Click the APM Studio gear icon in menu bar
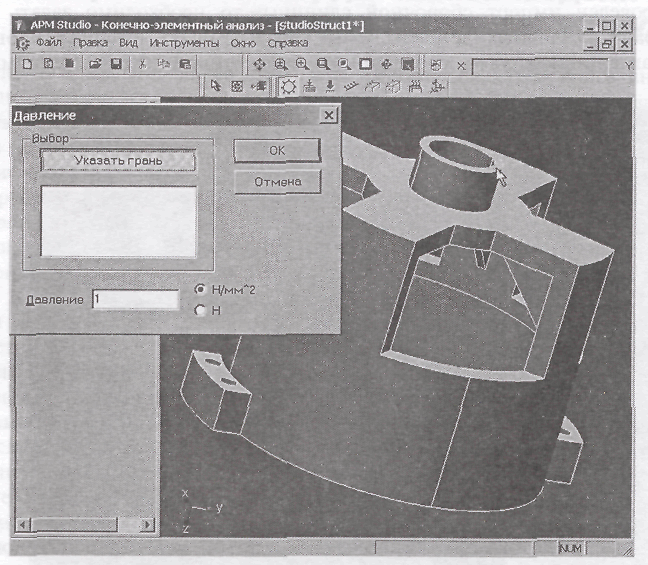 22,43
